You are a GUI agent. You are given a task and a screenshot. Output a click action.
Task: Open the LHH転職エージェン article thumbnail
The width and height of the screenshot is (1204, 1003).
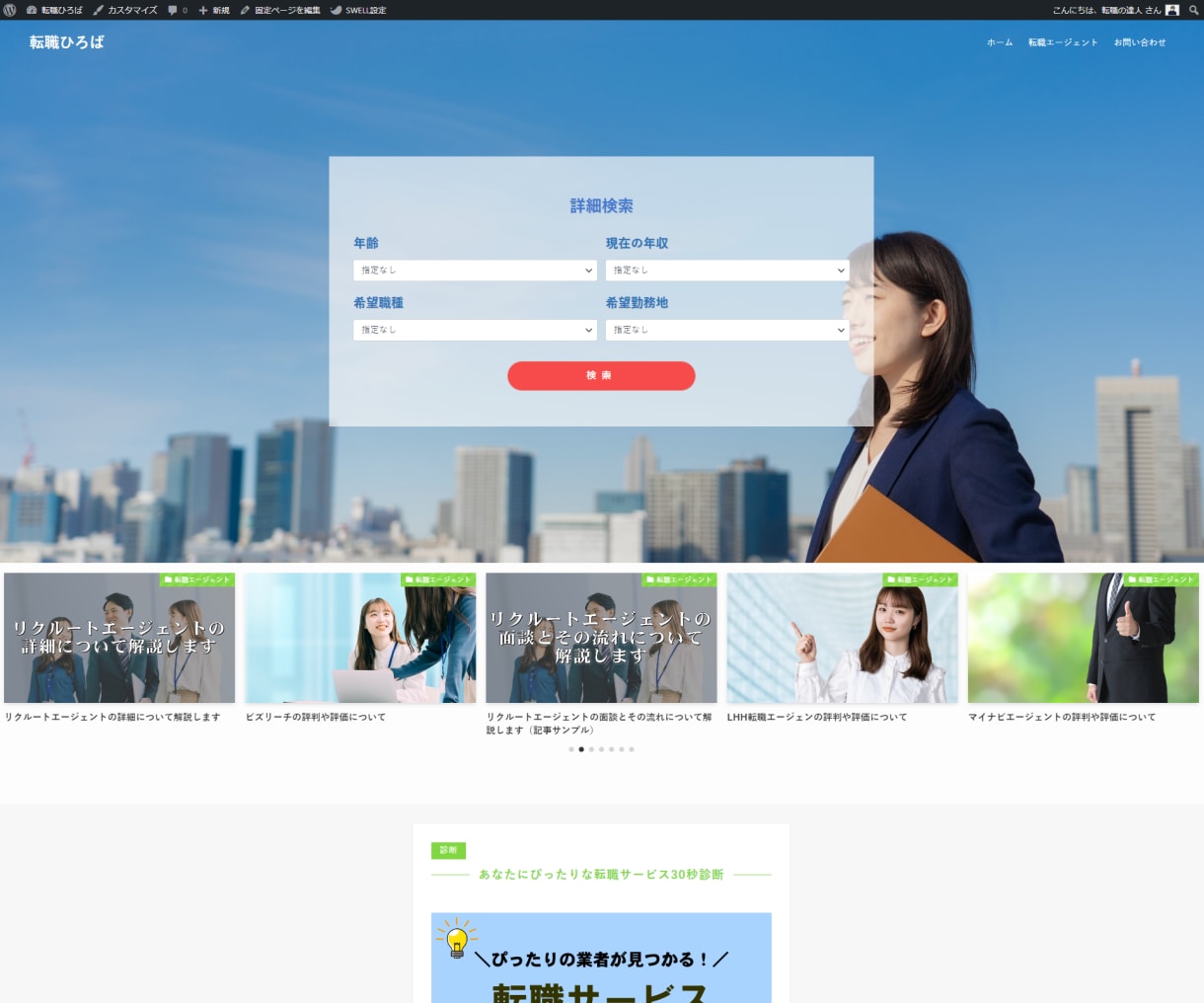842,638
